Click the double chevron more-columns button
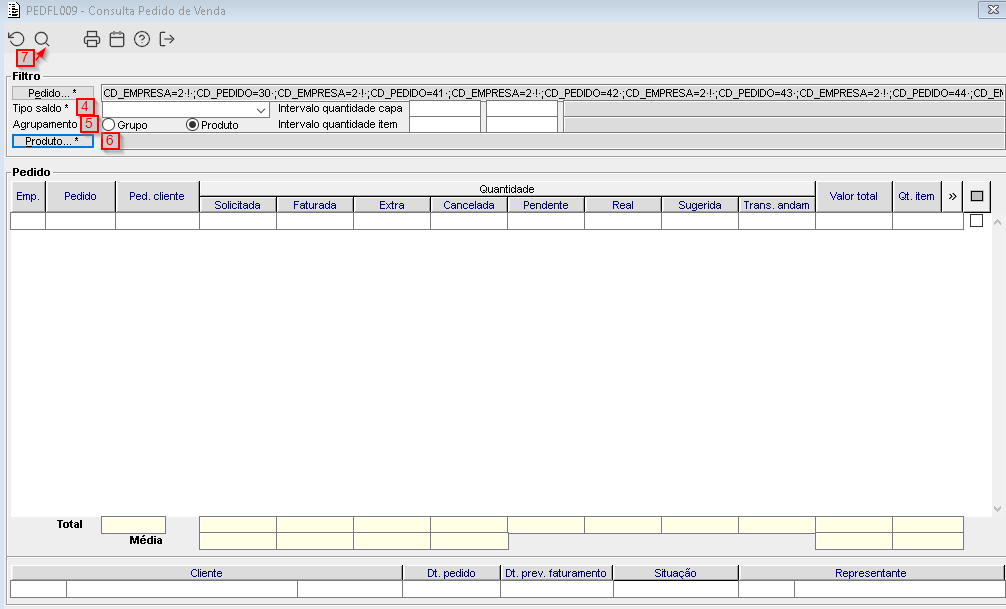The width and height of the screenshot is (1006, 609). tap(952, 196)
